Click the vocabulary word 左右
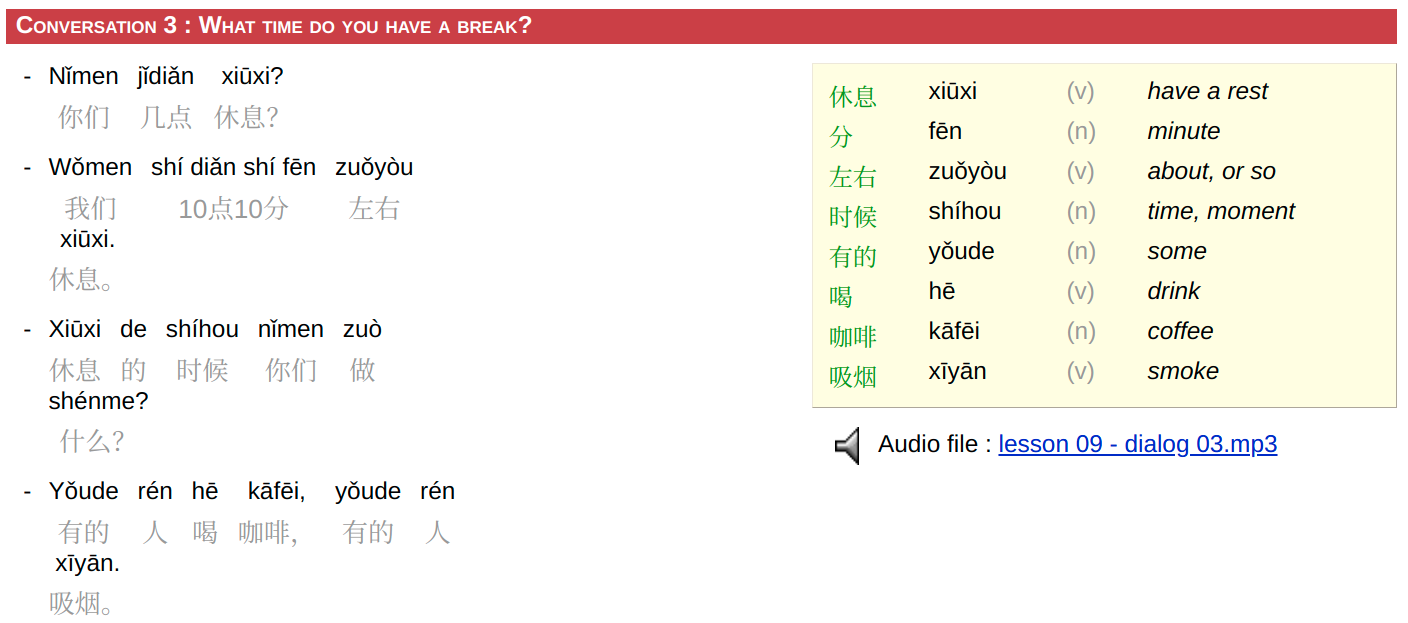1408x623 pixels. [x=853, y=177]
